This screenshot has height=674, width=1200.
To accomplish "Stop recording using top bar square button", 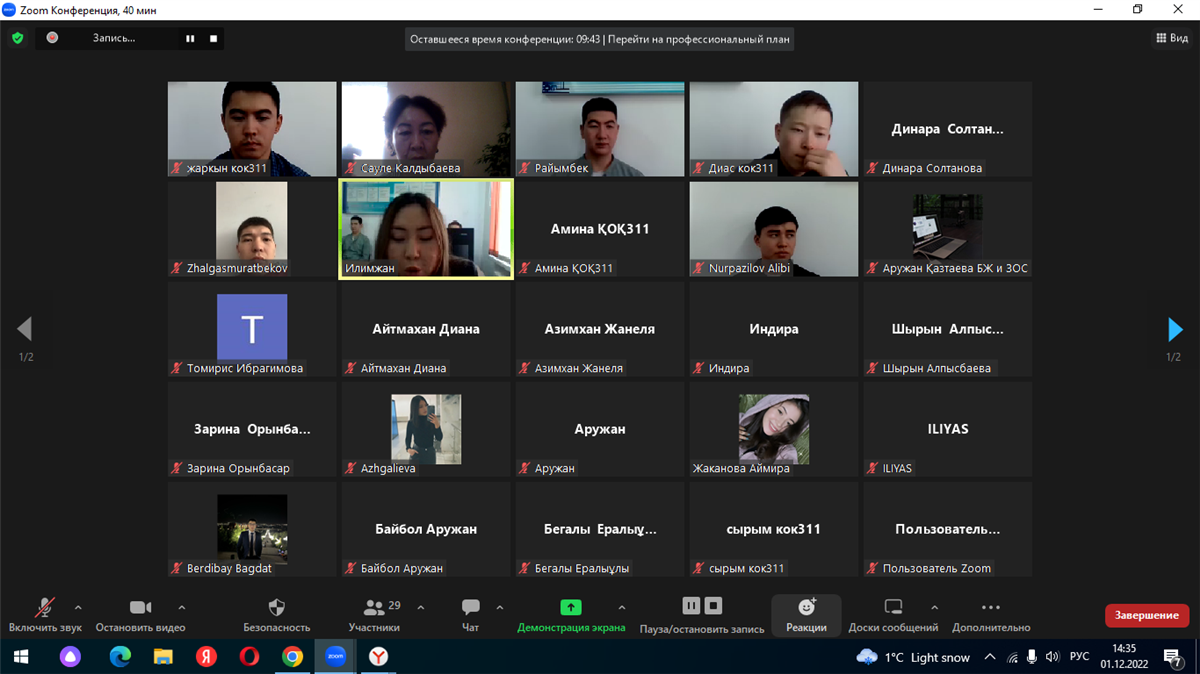I will click(x=213, y=38).
